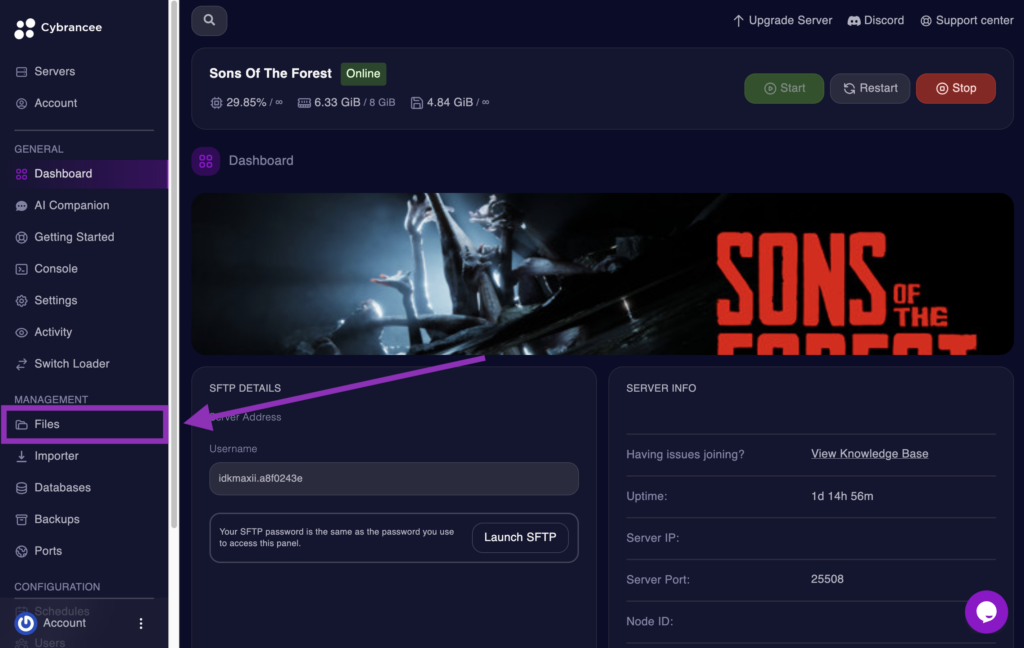Open AI Companion from sidebar

71,205
